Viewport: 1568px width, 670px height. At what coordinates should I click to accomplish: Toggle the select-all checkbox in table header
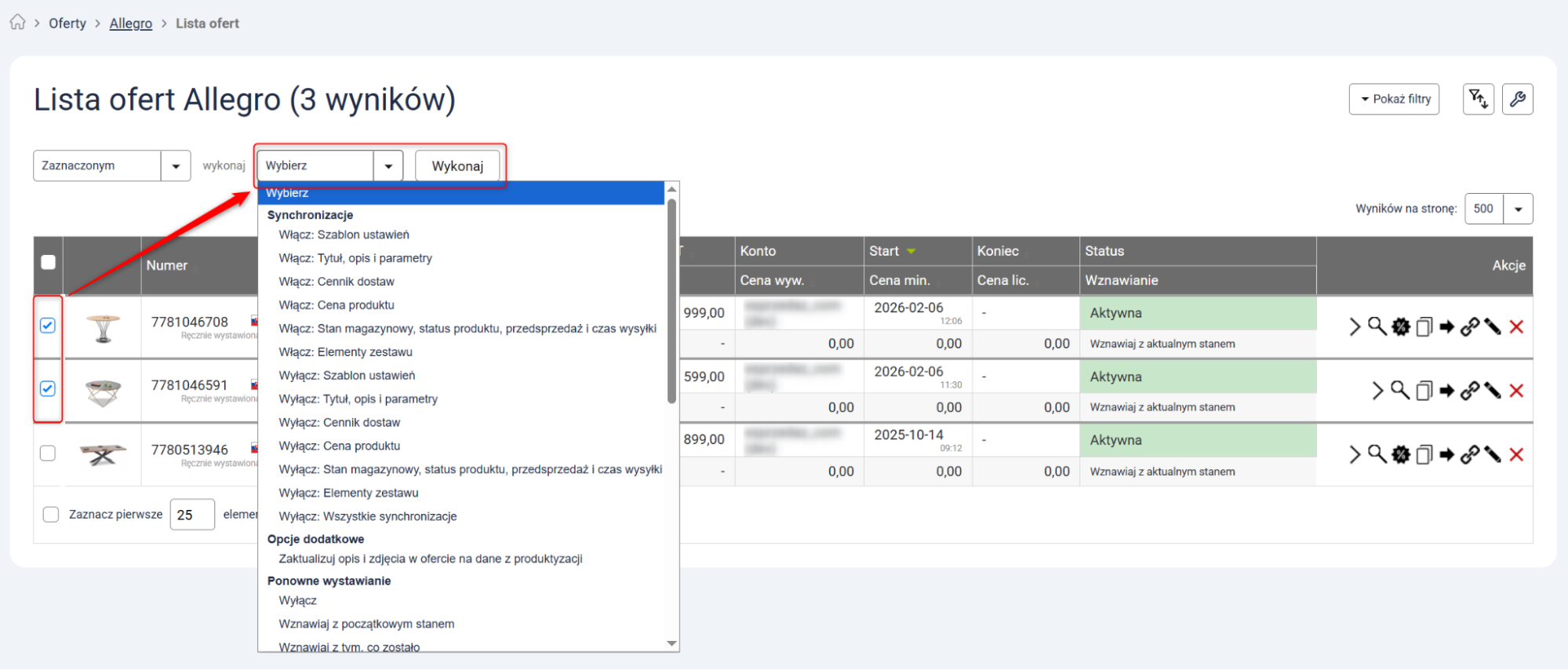coord(49,262)
